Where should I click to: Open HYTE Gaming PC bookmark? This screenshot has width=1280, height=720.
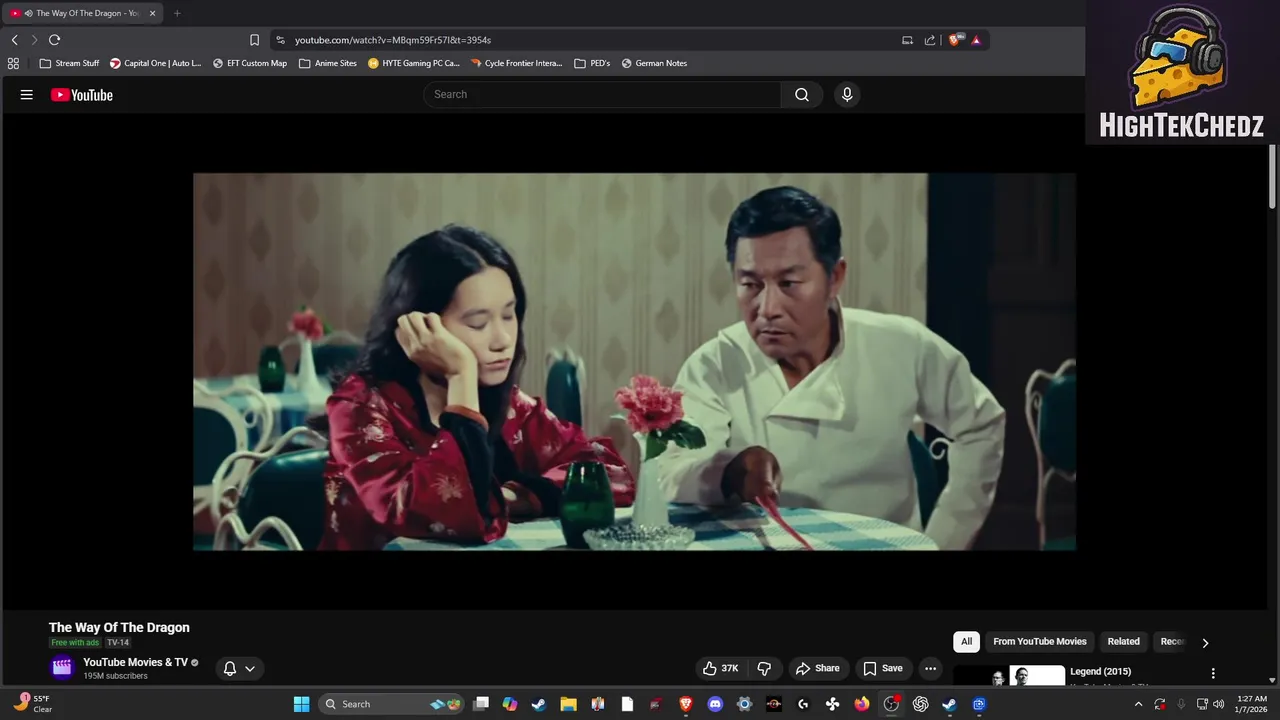click(x=414, y=63)
